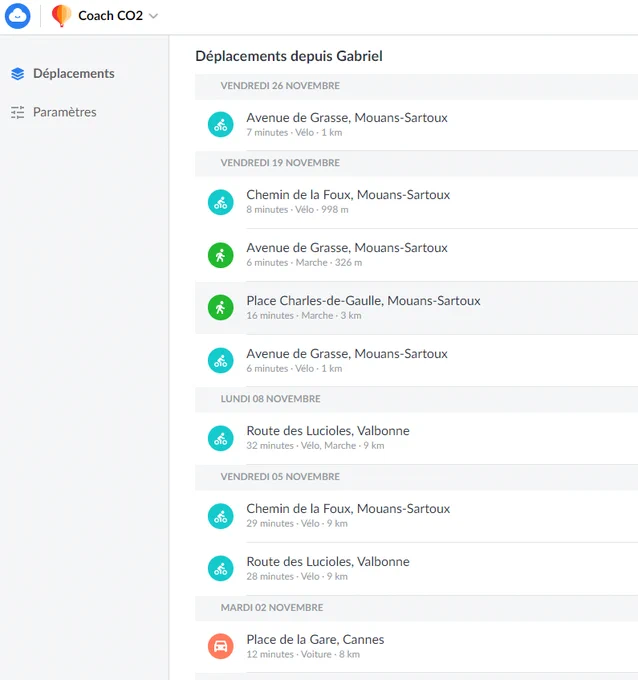
Task: Click the Vendredi 26 Novembre date header
Action: point(416,86)
